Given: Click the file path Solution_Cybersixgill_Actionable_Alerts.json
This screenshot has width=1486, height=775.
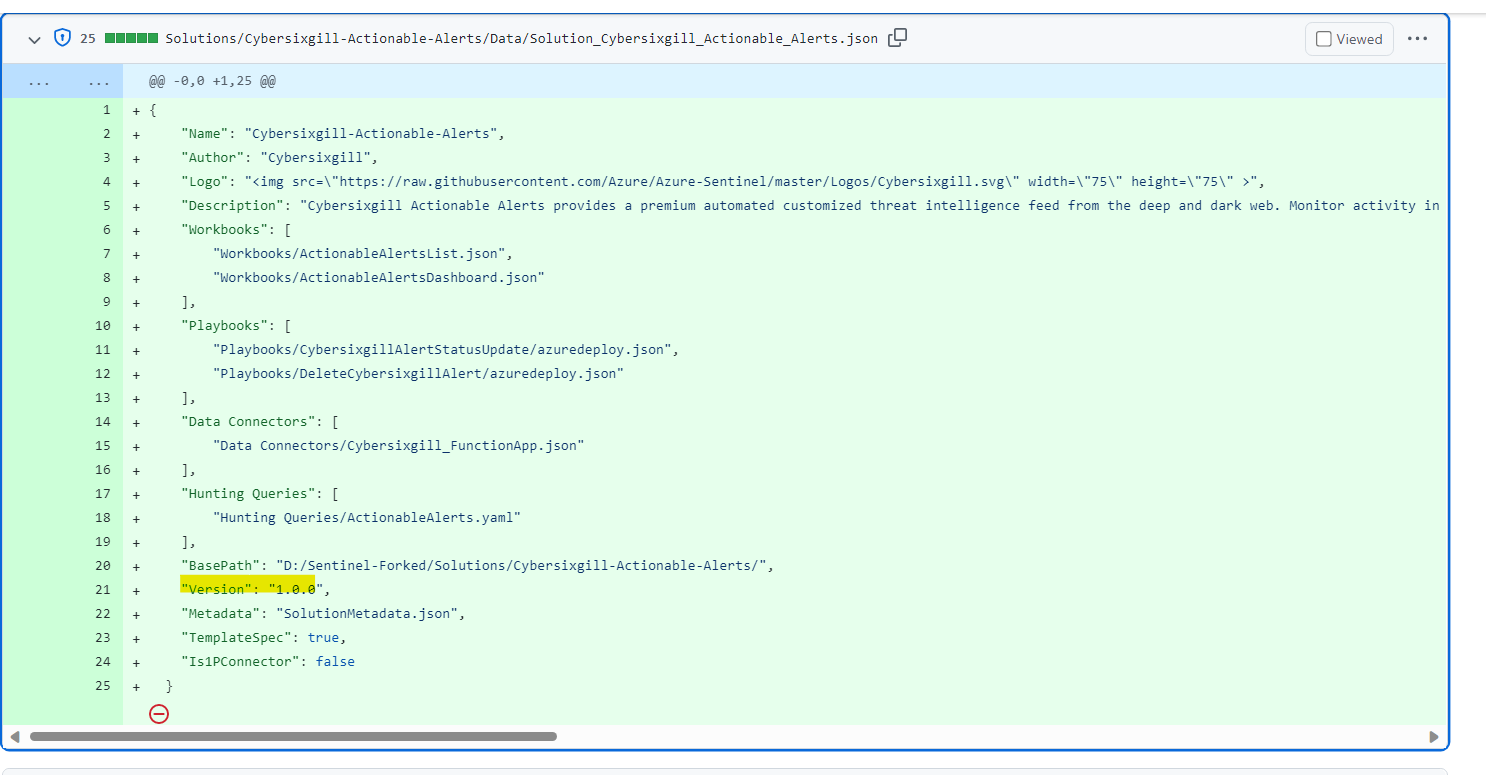Looking at the screenshot, I should click(x=521, y=39).
